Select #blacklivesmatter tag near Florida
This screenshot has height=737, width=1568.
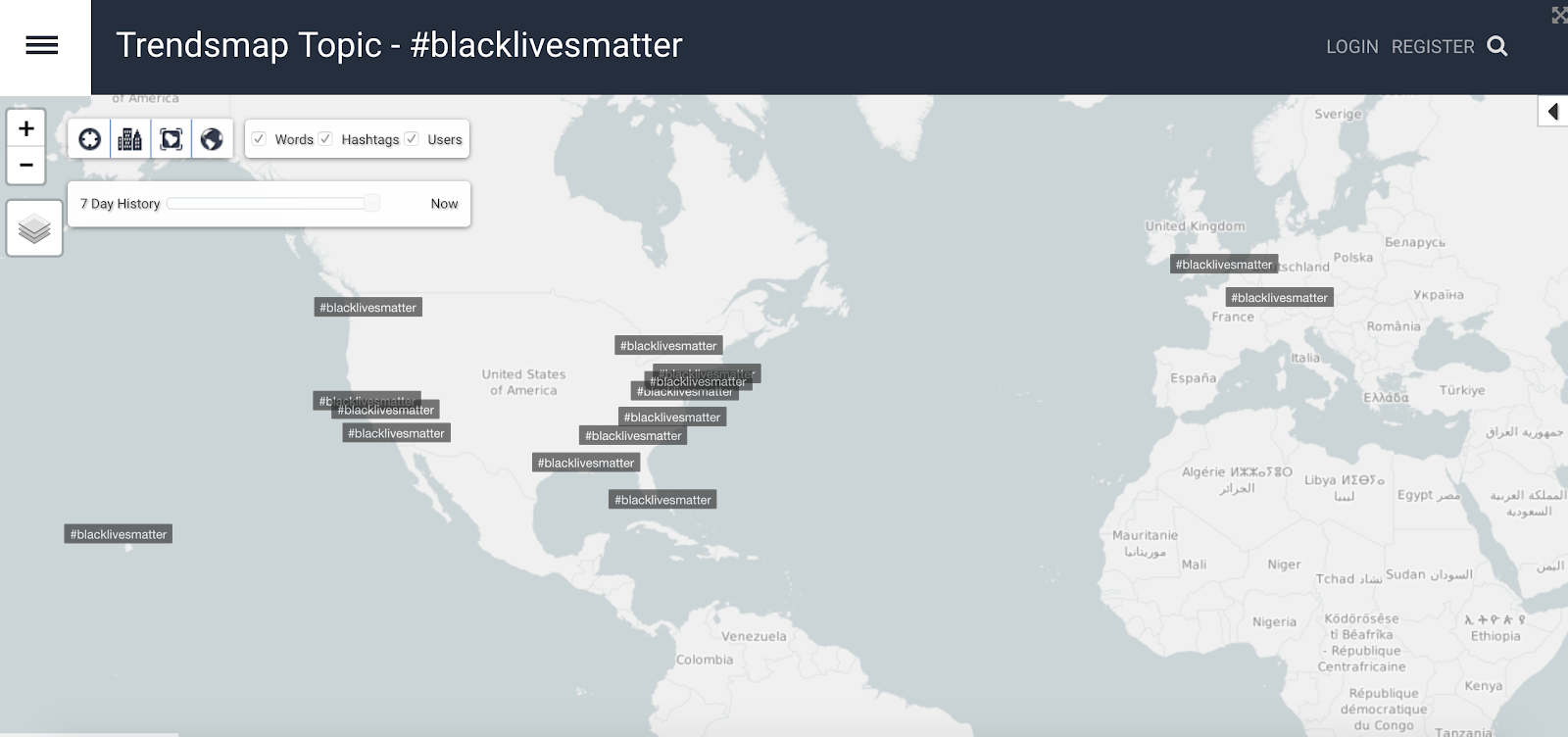[x=662, y=500]
